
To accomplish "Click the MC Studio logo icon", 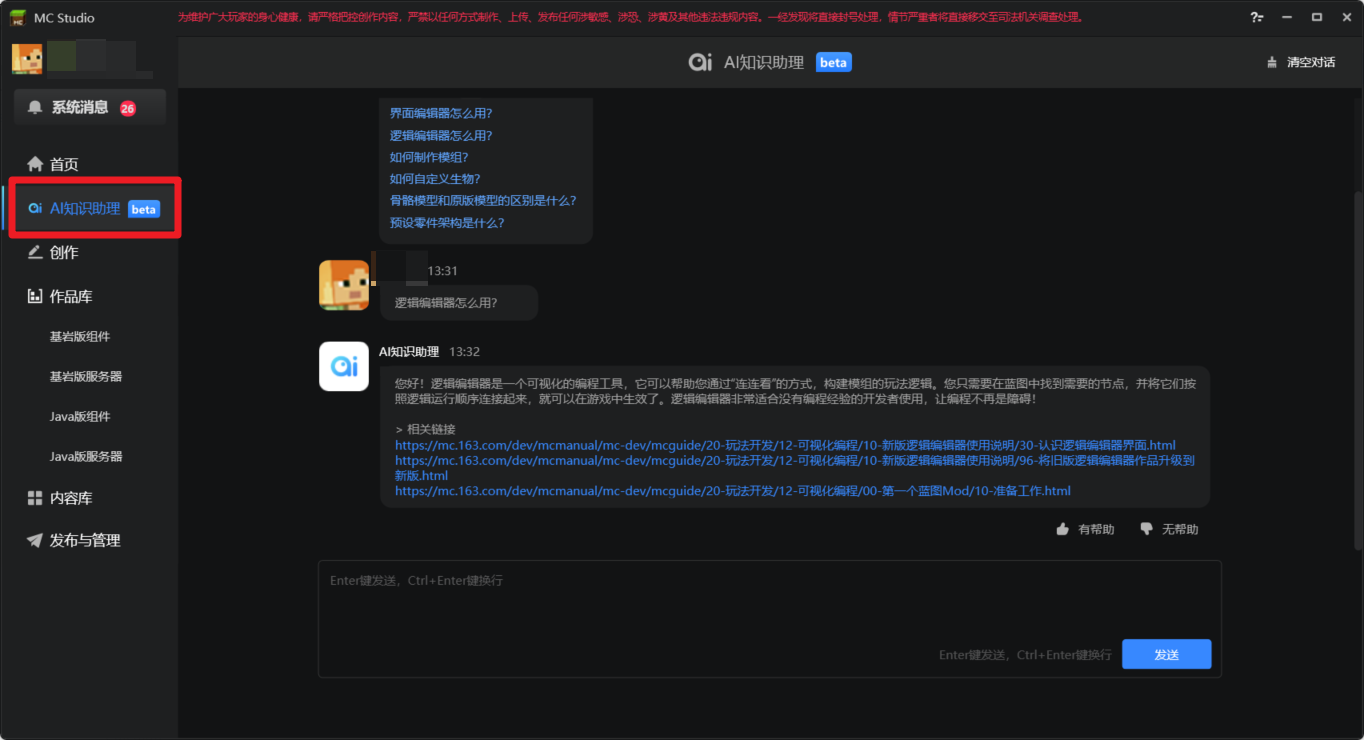I will (x=18, y=17).
